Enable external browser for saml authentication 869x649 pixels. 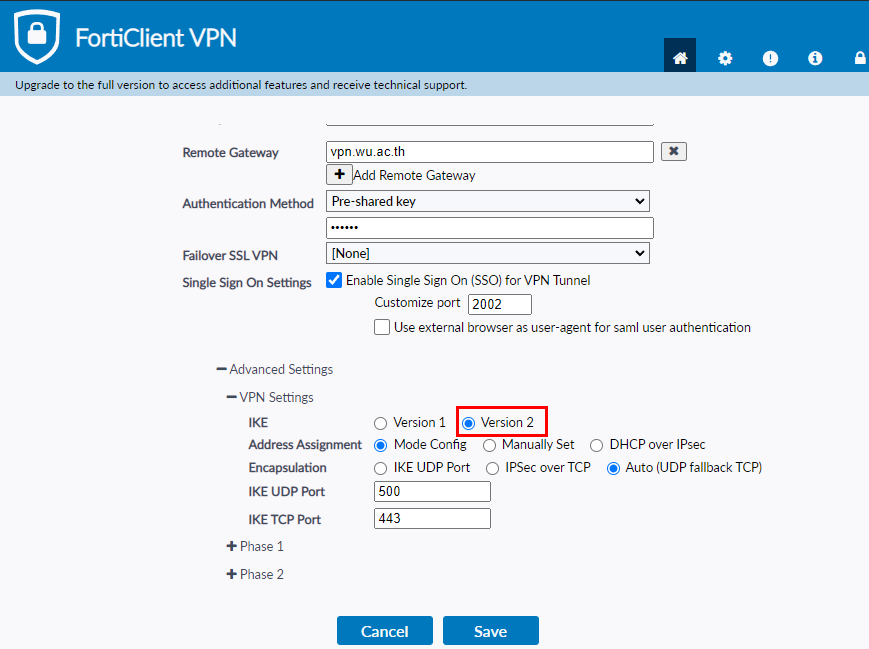382,327
